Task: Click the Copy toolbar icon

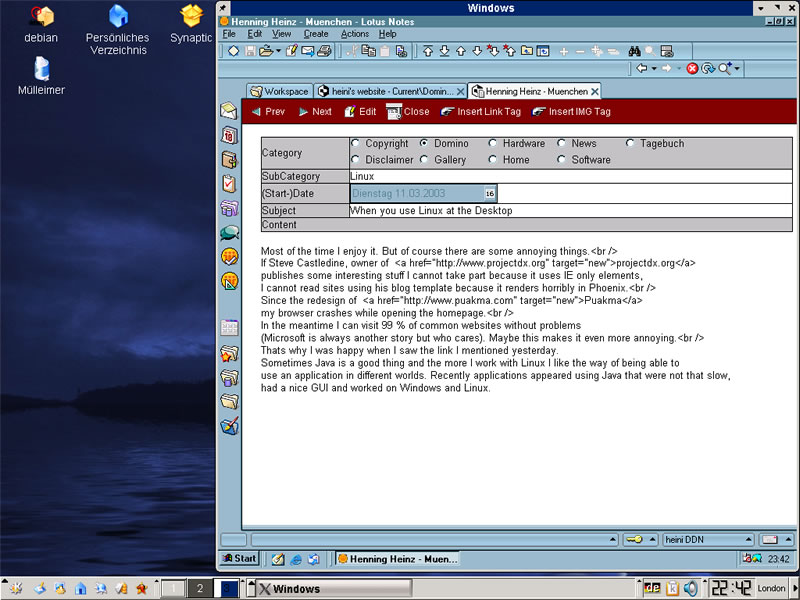Action: 368,51
